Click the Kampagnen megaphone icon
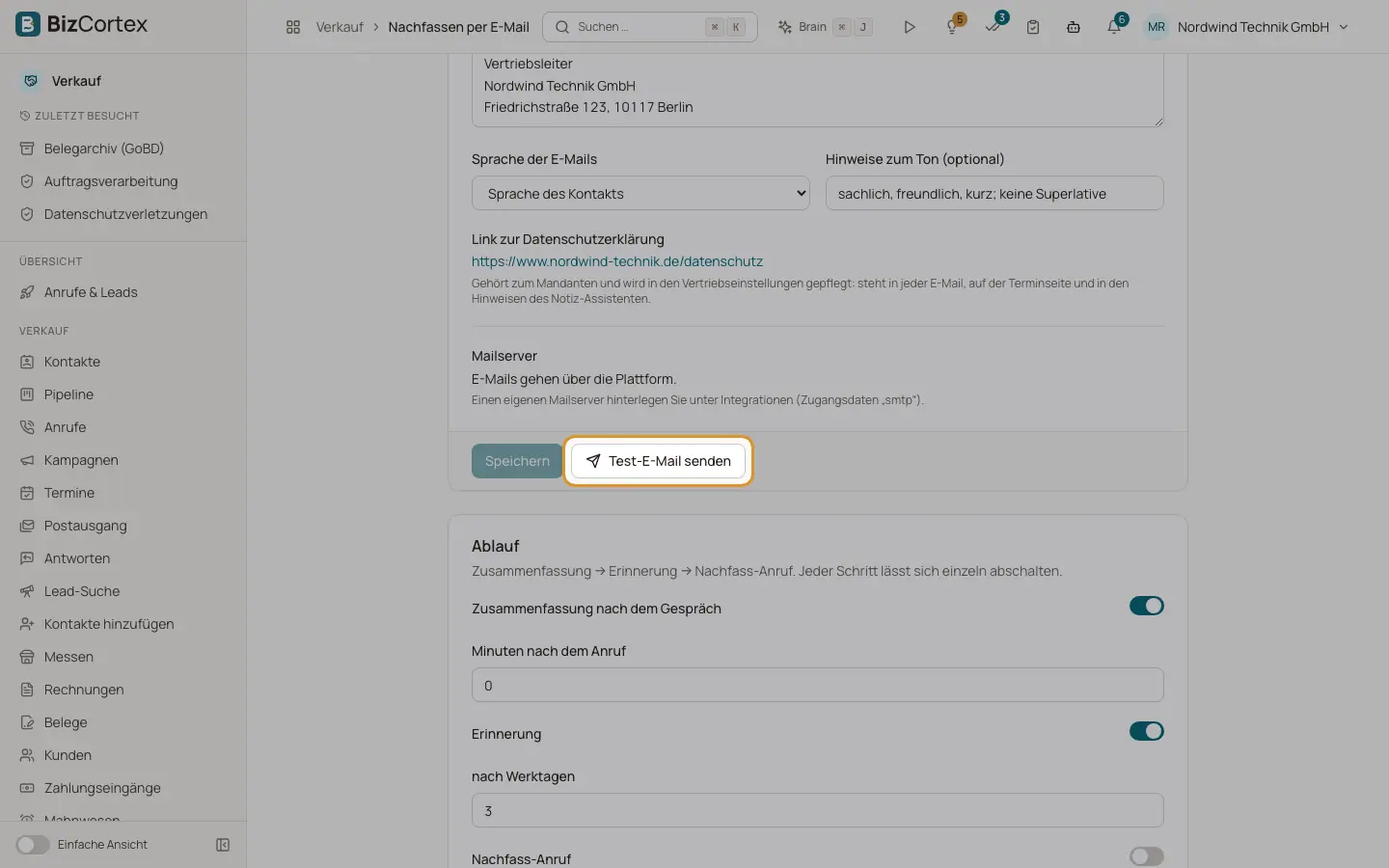Screen dimensions: 1389x868 27,460
